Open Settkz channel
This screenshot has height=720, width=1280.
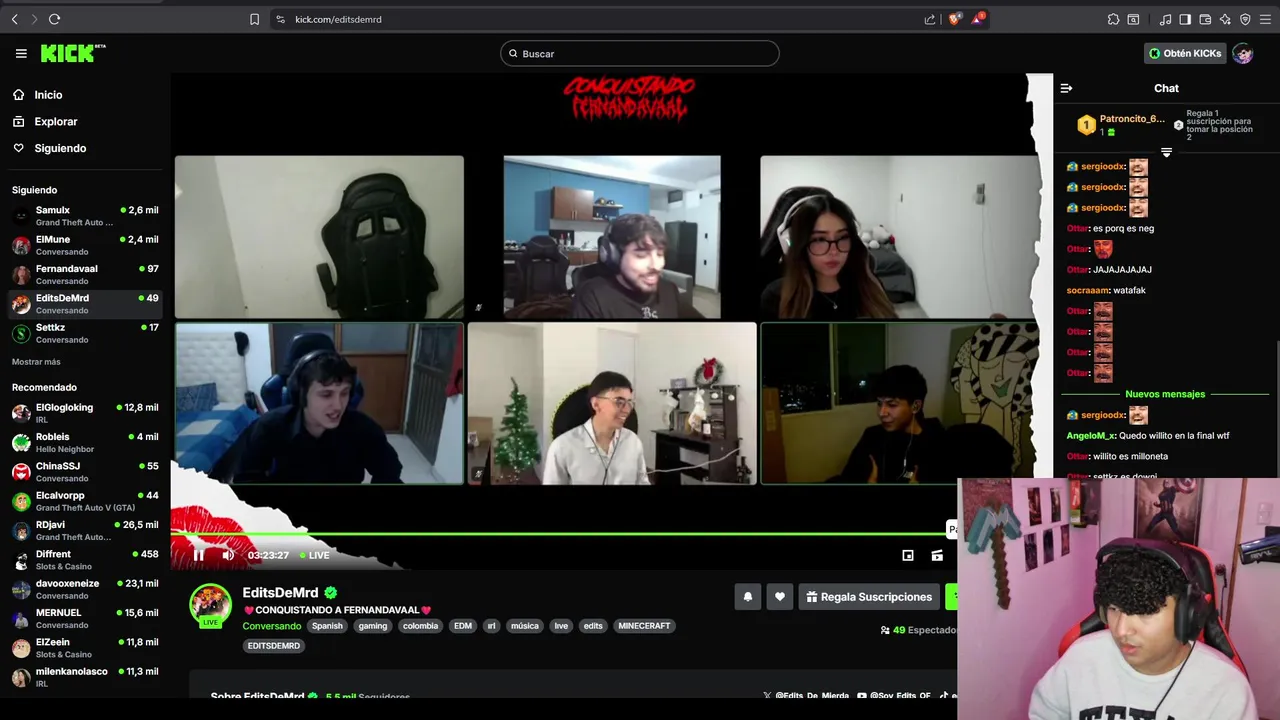coord(85,333)
